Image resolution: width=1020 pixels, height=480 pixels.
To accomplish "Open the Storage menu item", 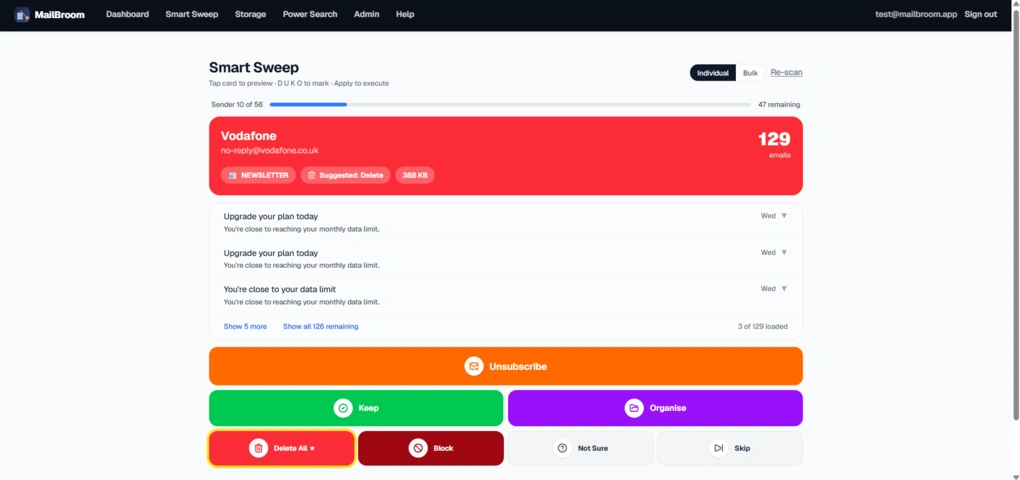I will click(250, 14).
